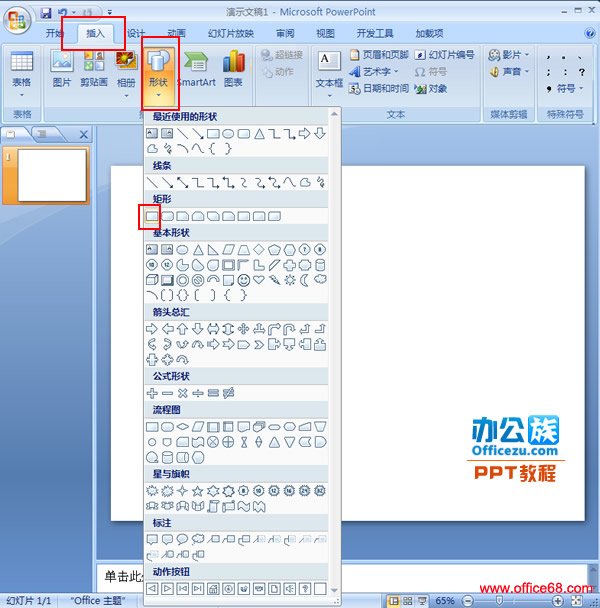Undo last action in quick access toolbar
The image size is (600, 608).
click(x=62, y=13)
